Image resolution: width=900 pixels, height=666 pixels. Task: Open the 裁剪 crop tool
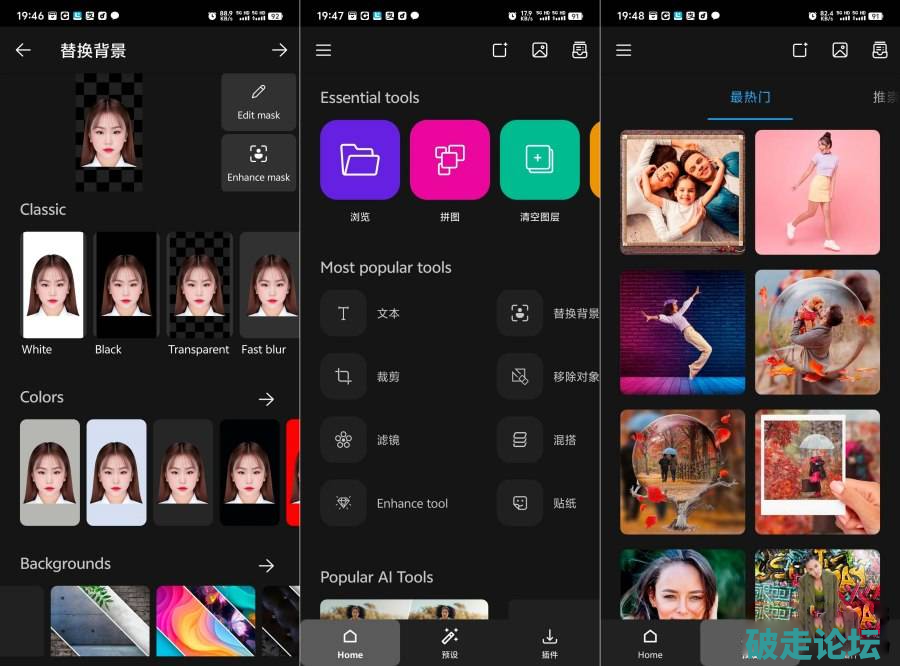coord(343,377)
